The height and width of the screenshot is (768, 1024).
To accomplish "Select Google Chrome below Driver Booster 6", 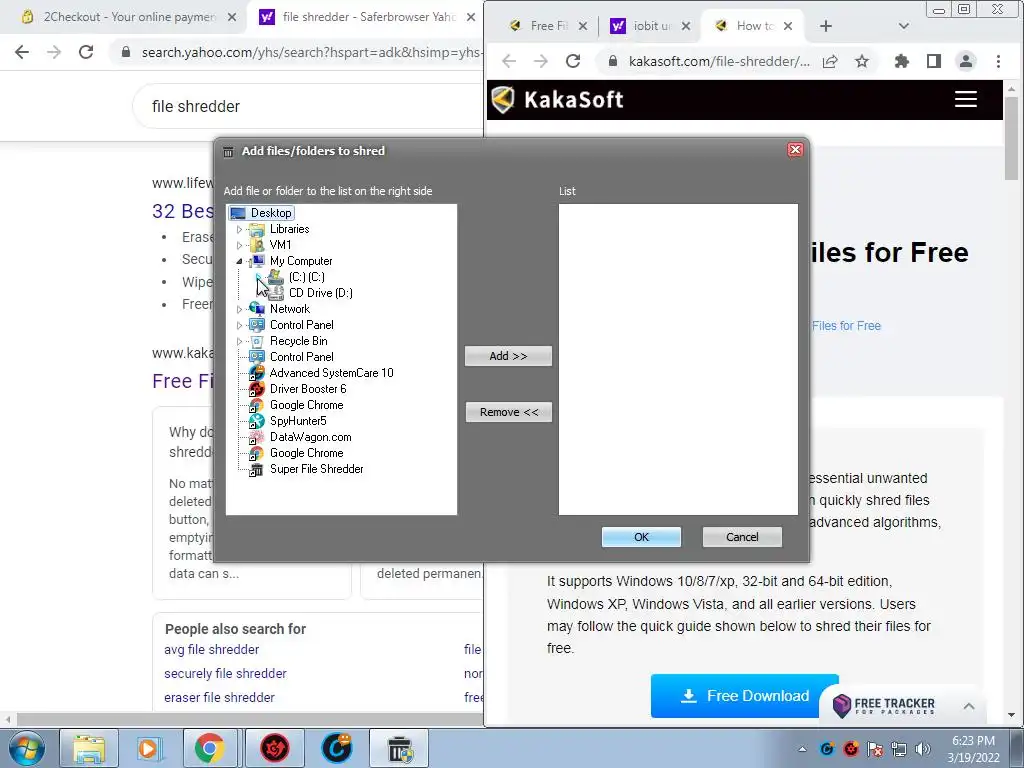I will tap(306, 405).
